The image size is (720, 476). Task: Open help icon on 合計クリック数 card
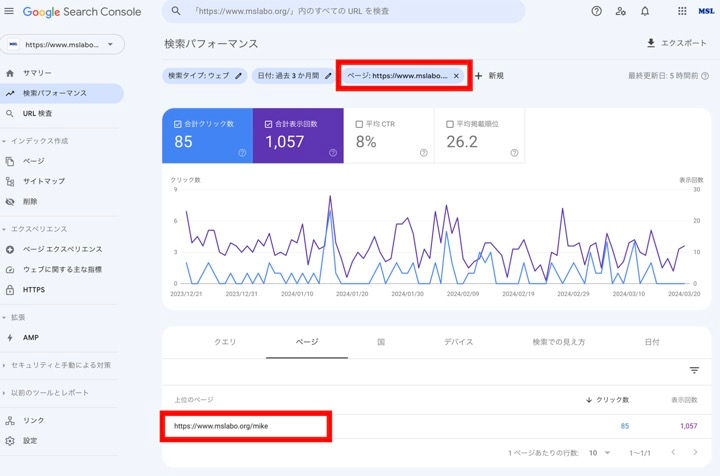click(x=242, y=153)
